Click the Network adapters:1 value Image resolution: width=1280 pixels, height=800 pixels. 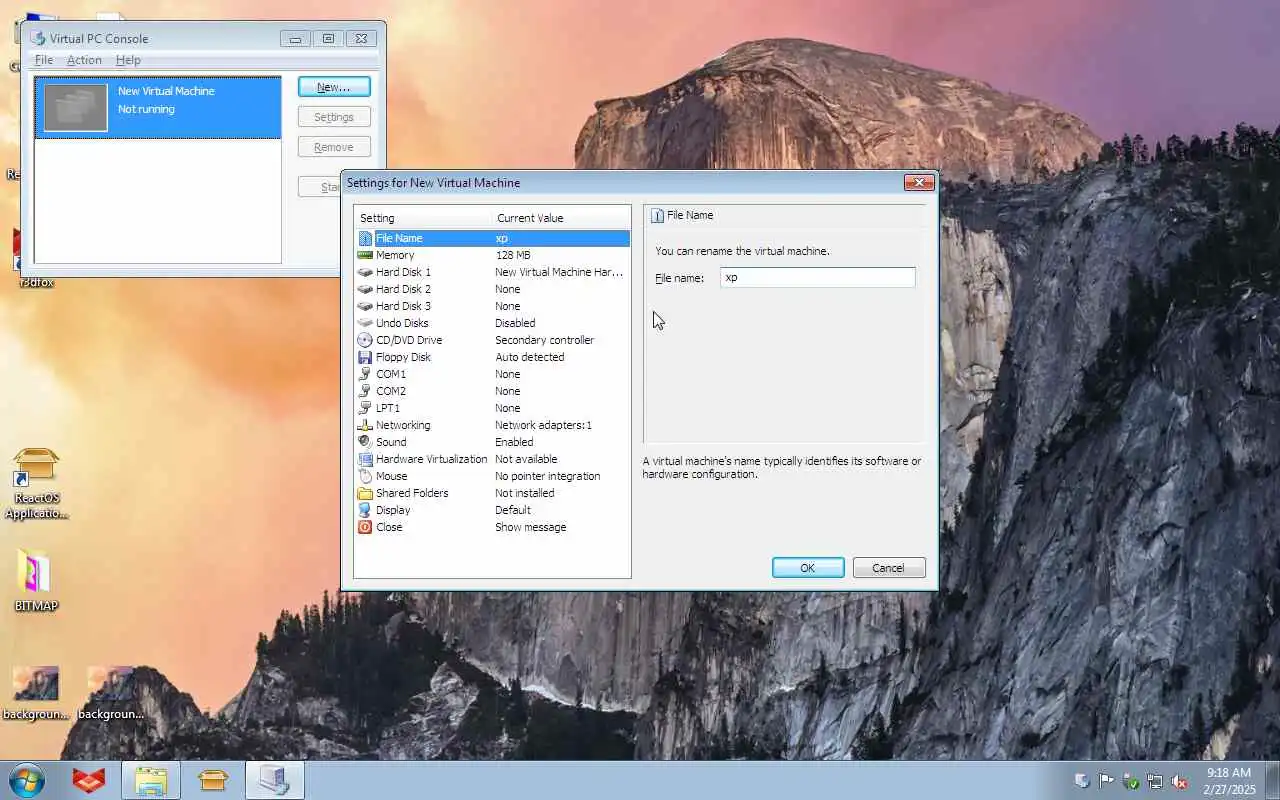[x=544, y=425]
